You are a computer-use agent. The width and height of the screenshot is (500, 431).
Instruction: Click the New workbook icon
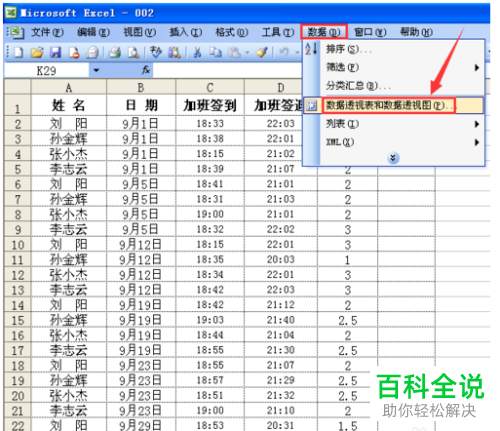tap(18, 52)
